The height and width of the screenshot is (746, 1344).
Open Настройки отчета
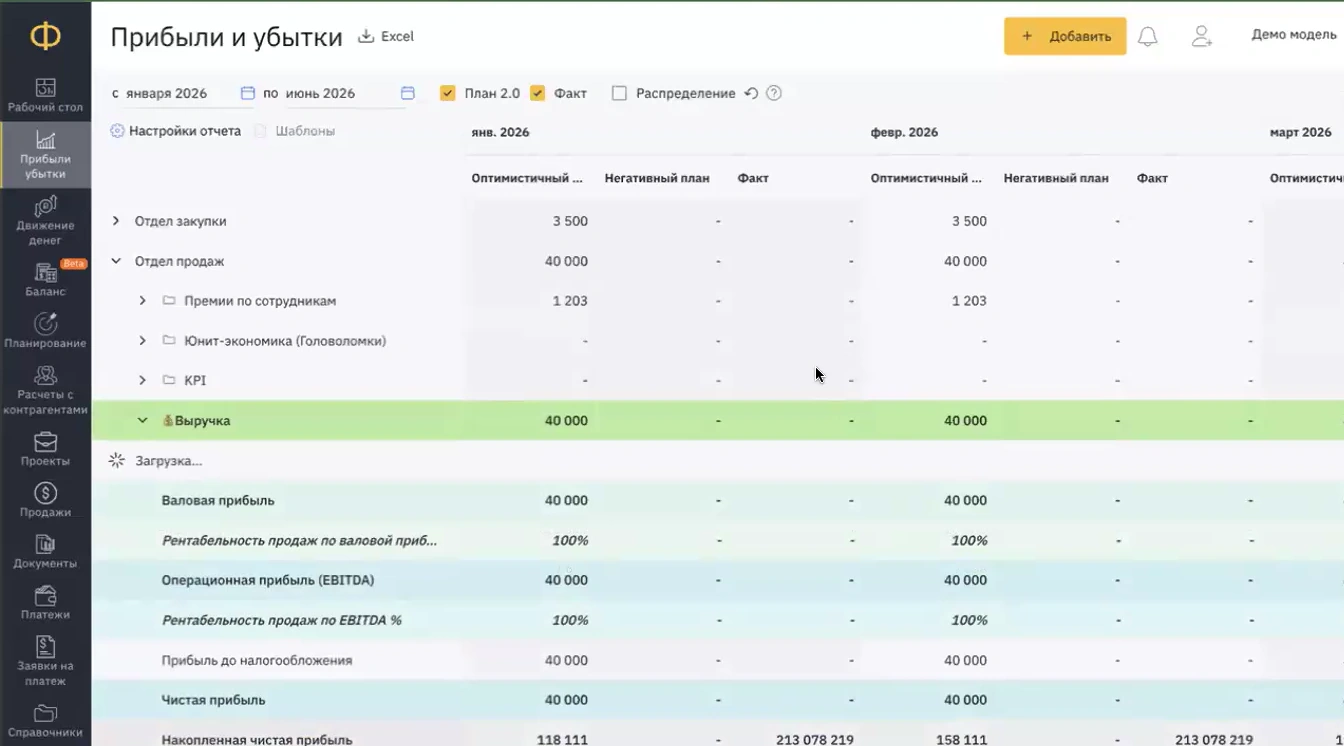click(176, 131)
